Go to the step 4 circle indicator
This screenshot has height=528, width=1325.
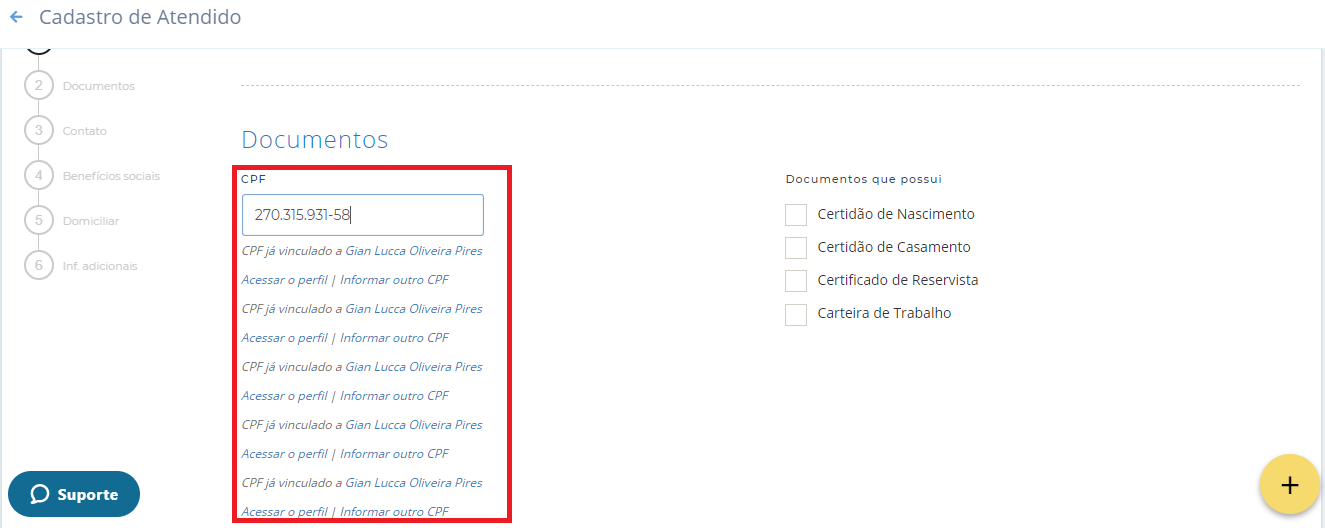39,176
